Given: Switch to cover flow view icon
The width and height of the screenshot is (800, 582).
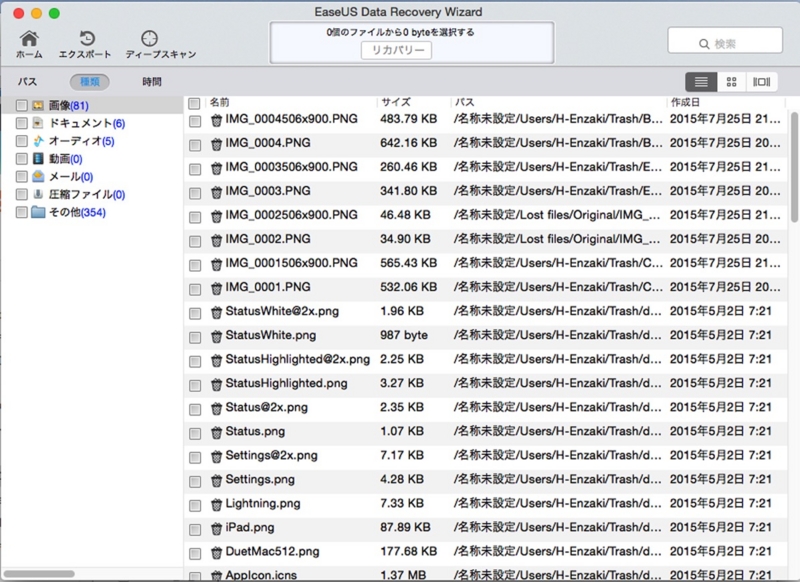Looking at the screenshot, I should 762,82.
